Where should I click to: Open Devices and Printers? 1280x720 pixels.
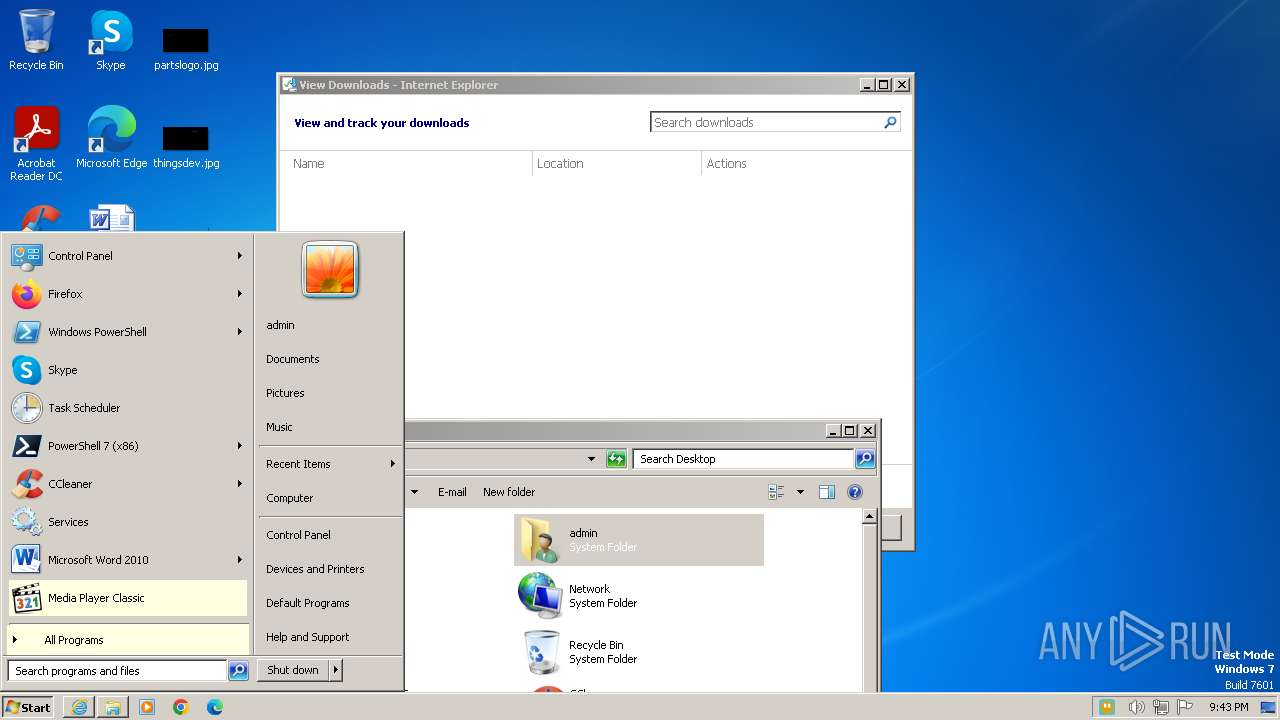click(x=315, y=569)
